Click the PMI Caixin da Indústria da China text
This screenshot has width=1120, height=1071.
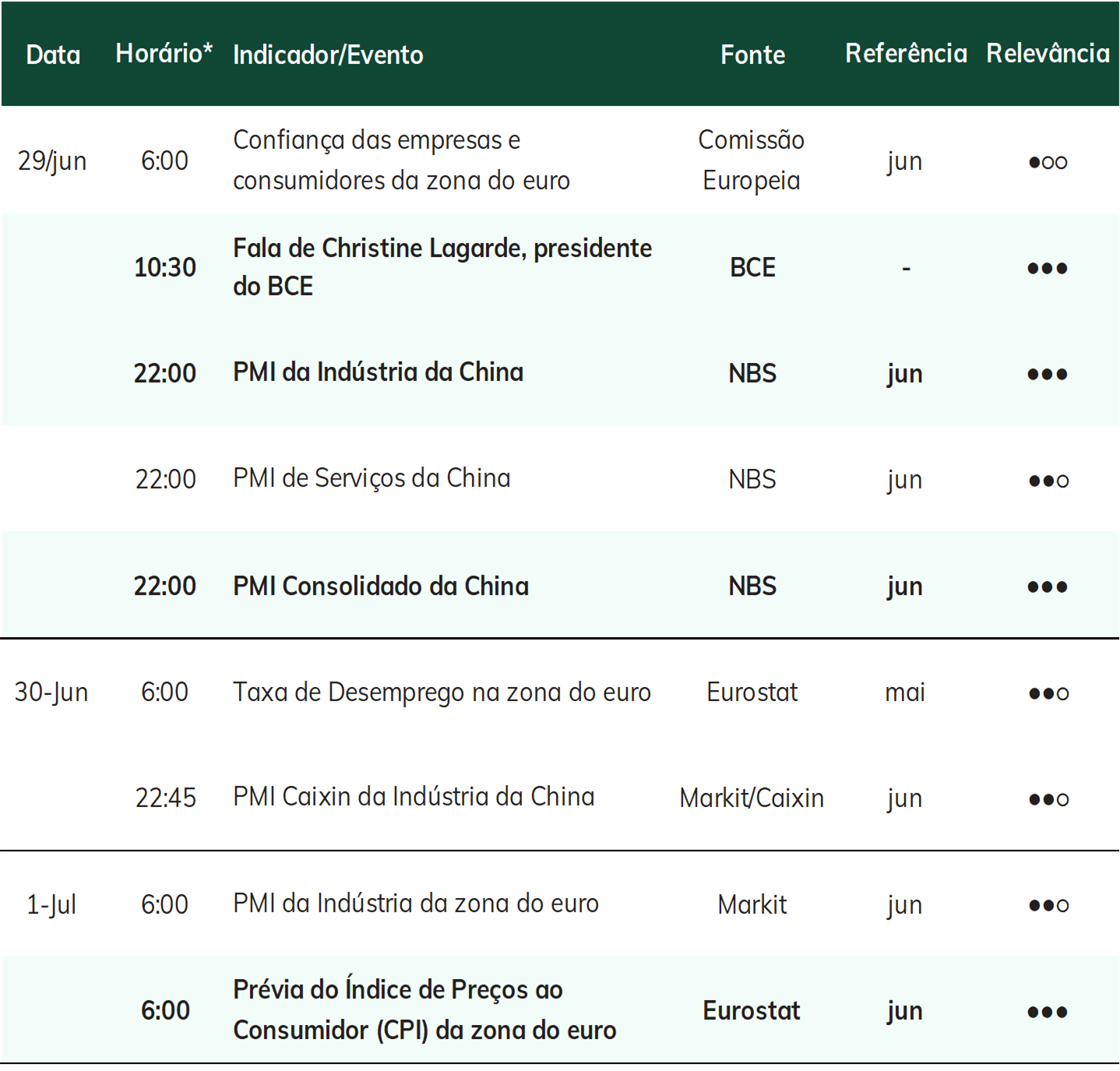coord(414,797)
